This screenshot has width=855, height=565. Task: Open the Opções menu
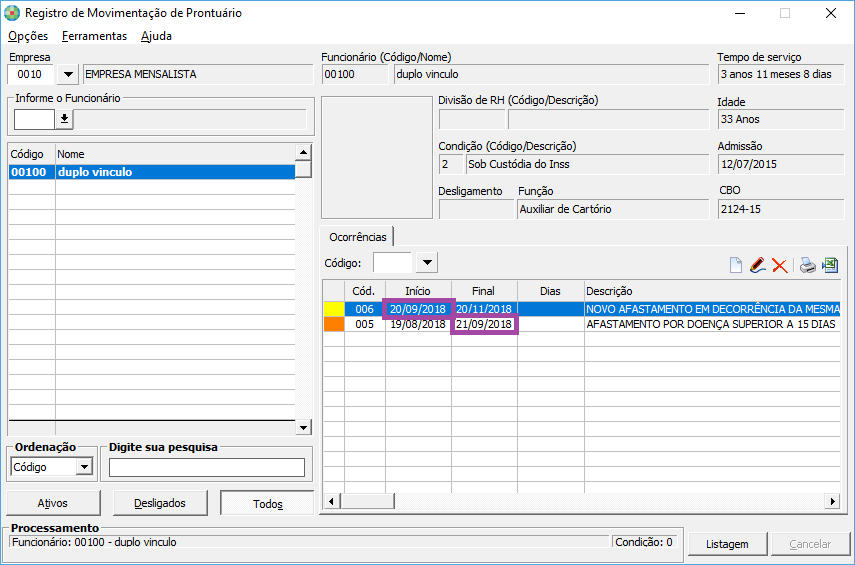pyautogui.click(x=28, y=36)
